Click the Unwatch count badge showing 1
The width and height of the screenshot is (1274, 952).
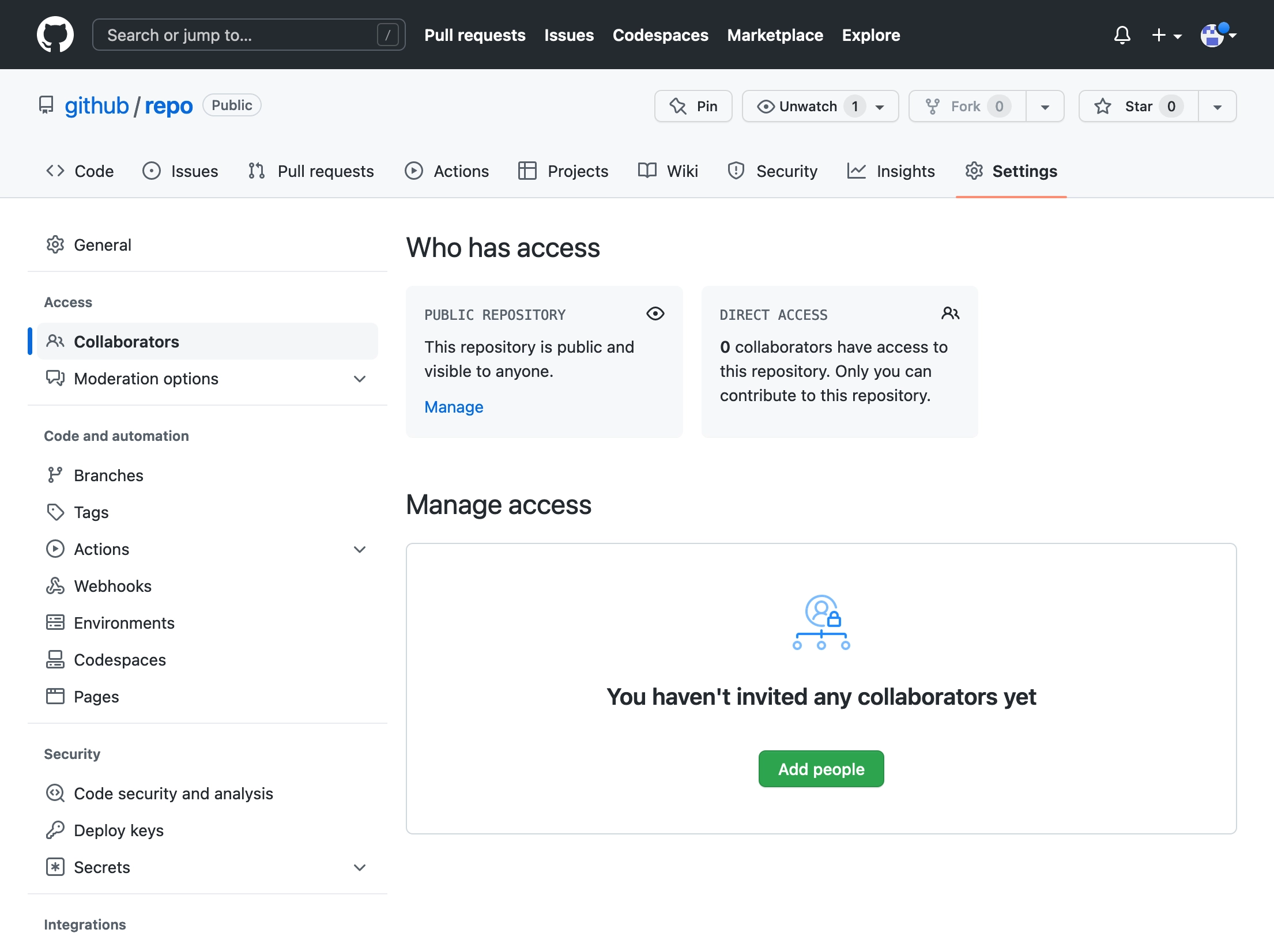855,106
